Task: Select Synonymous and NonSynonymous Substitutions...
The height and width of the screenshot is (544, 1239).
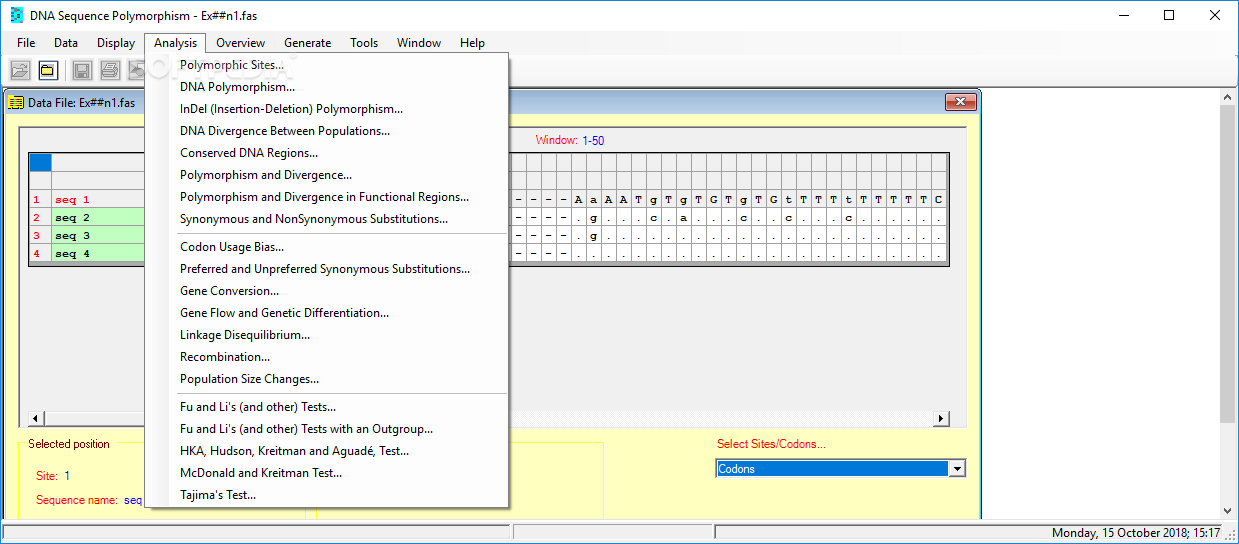Action: 327,219
